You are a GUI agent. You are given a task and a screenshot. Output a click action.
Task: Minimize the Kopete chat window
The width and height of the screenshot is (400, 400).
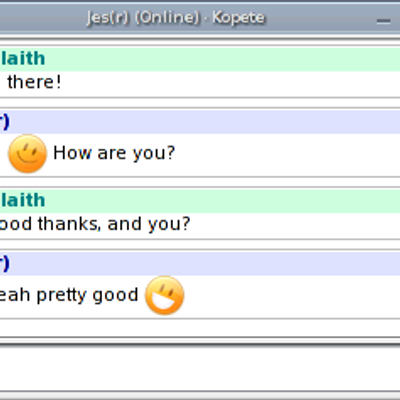click(383, 21)
